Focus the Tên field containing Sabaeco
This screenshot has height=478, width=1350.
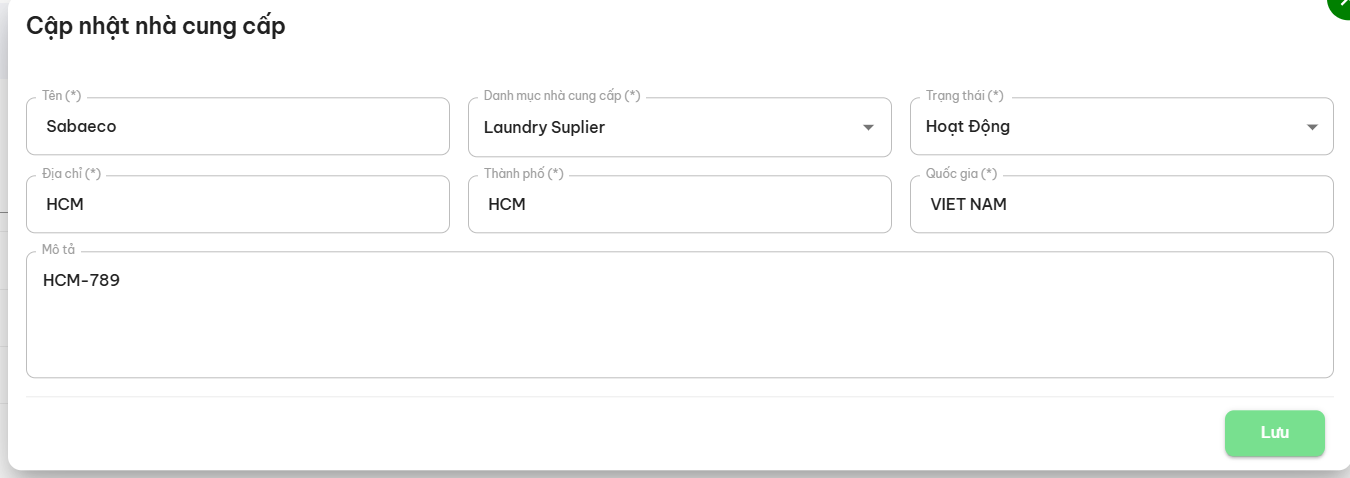point(238,127)
